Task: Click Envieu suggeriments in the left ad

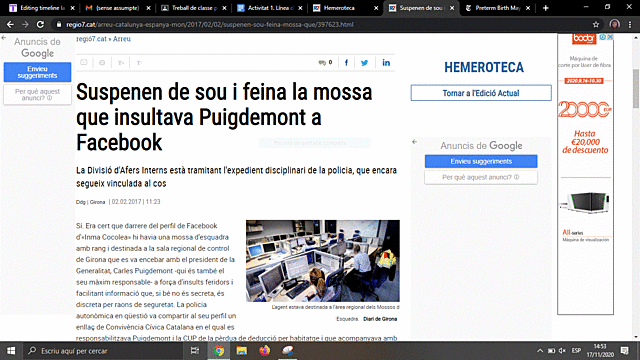Action: tap(37, 72)
